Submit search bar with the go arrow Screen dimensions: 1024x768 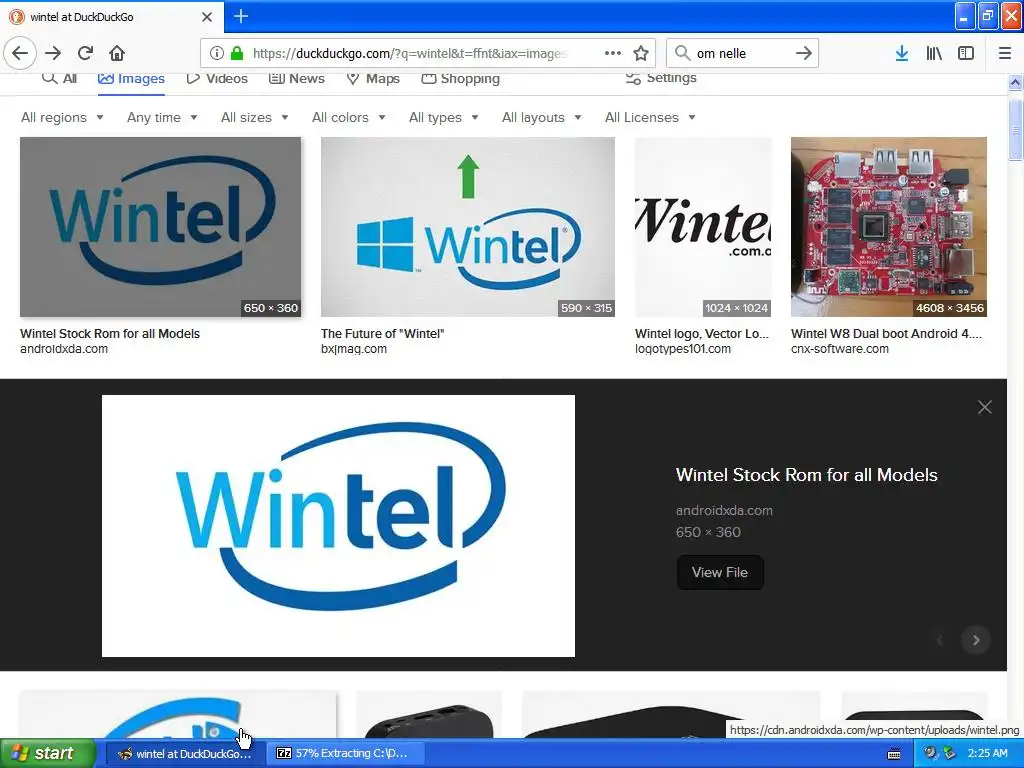click(x=804, y=53)
